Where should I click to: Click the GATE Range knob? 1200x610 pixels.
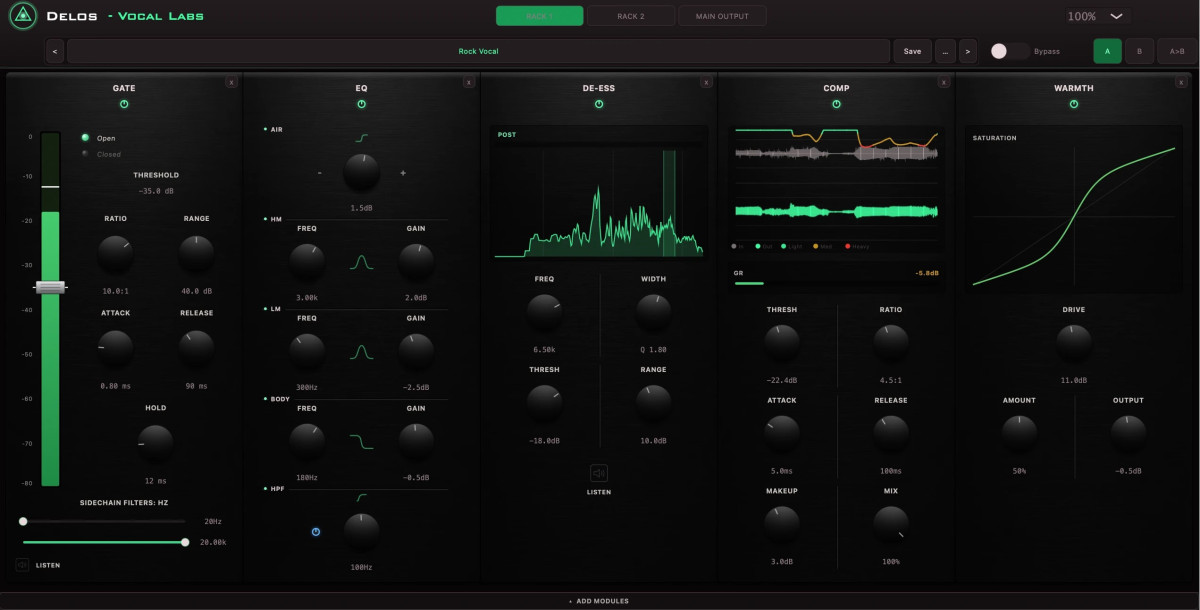(x=196, y=254)
